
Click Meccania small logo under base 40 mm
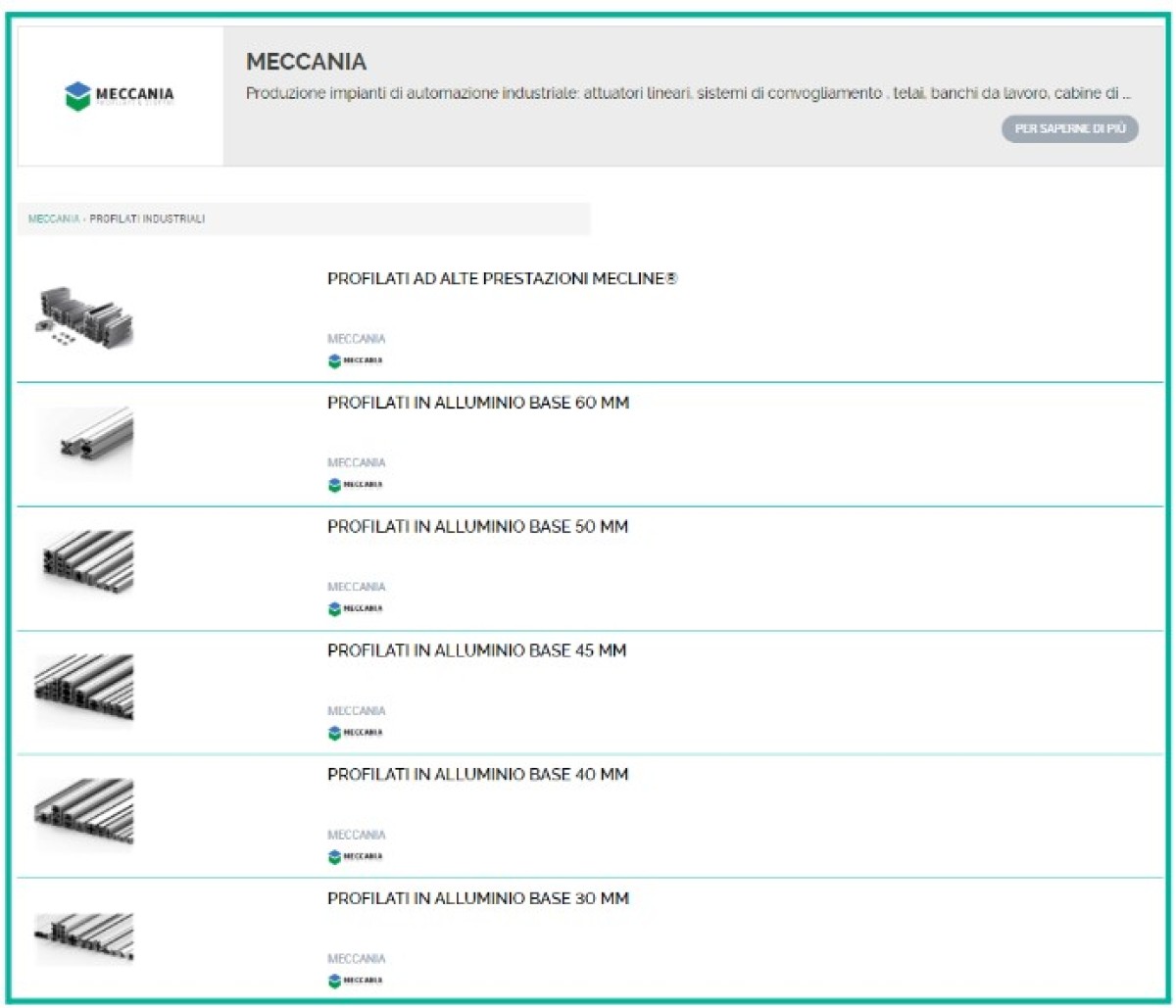point(355,856)
